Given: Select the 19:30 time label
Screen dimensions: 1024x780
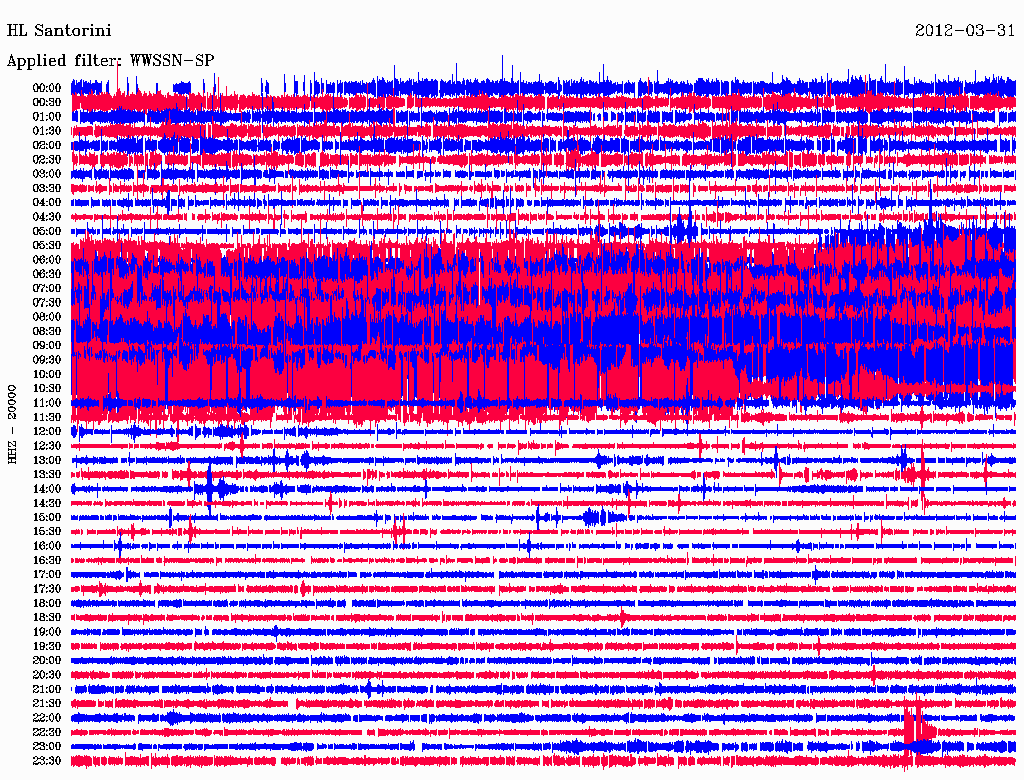Looking at the screenshot, I should pyautogui.click(x=47, y=646).
